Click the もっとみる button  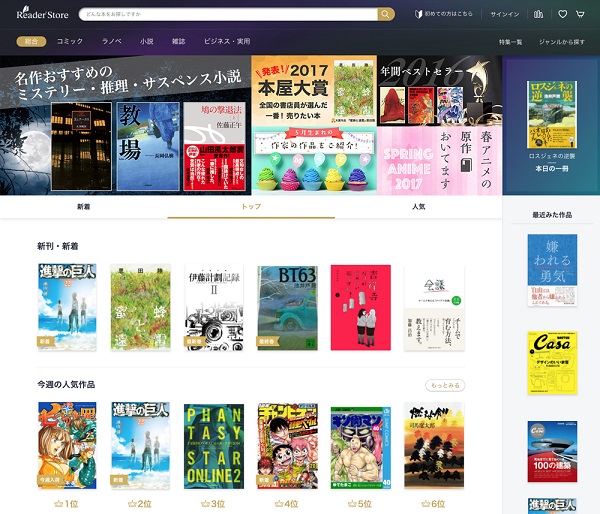point(445,385)
